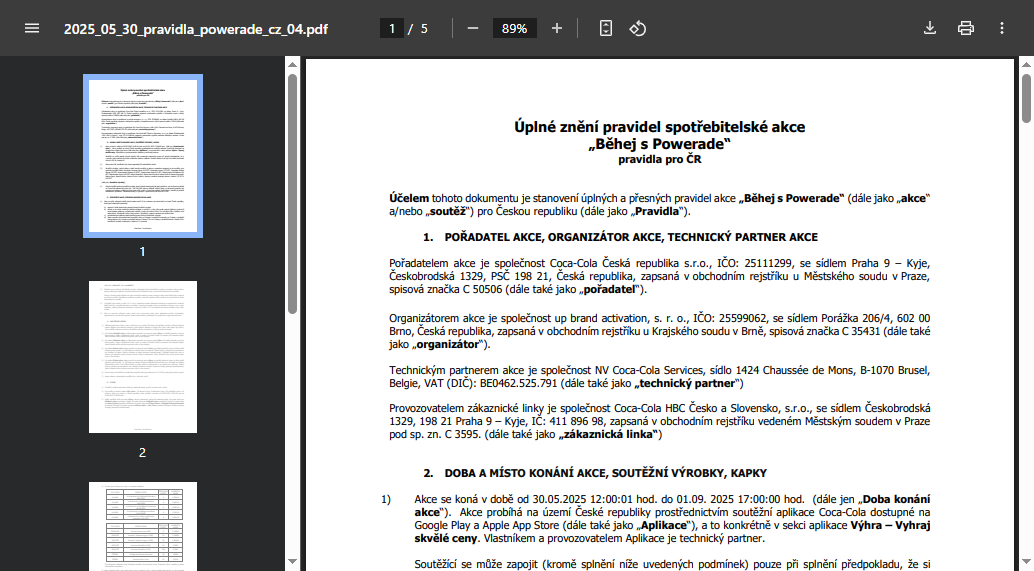Open the more actions three-dot menu
The width and height of the screenshot is (1034, 571).
(x=1002, y=28)
